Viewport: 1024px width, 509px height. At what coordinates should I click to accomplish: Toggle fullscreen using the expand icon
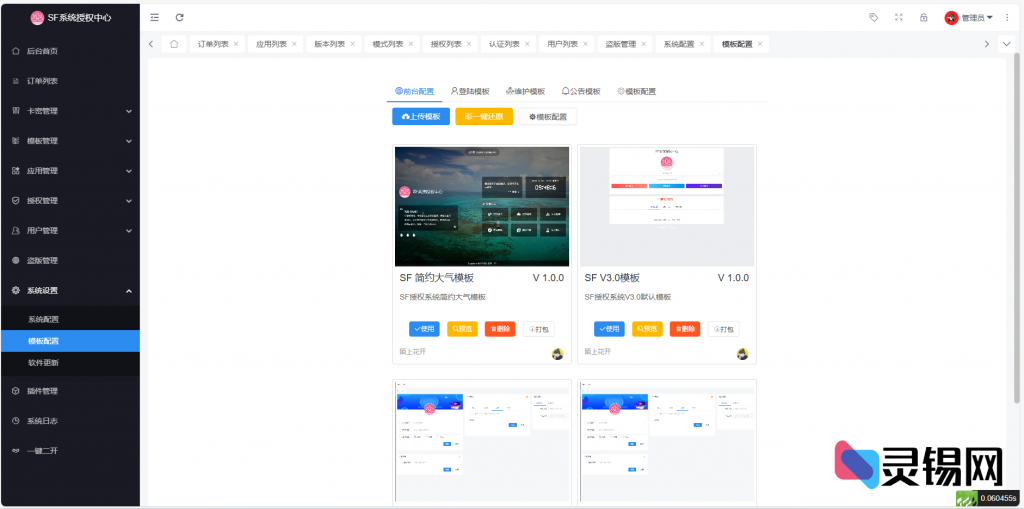pos(899,17)
